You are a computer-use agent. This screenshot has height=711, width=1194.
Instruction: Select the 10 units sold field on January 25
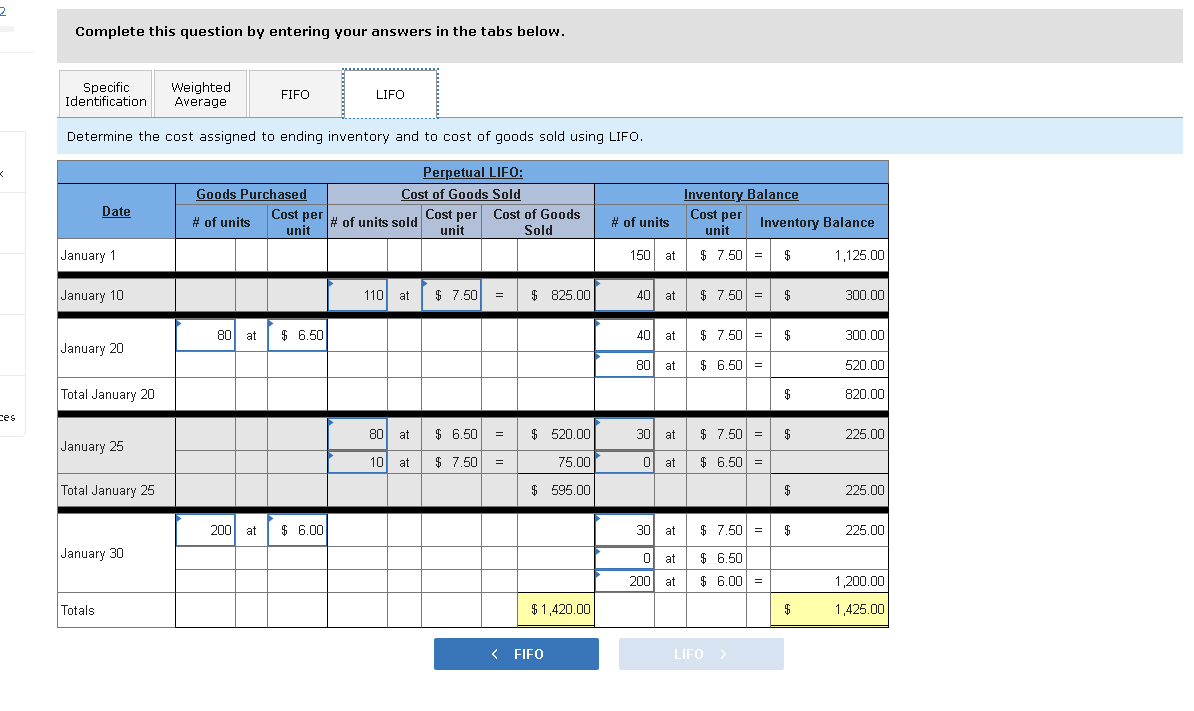pyautogui.click(x=357, y=462)
